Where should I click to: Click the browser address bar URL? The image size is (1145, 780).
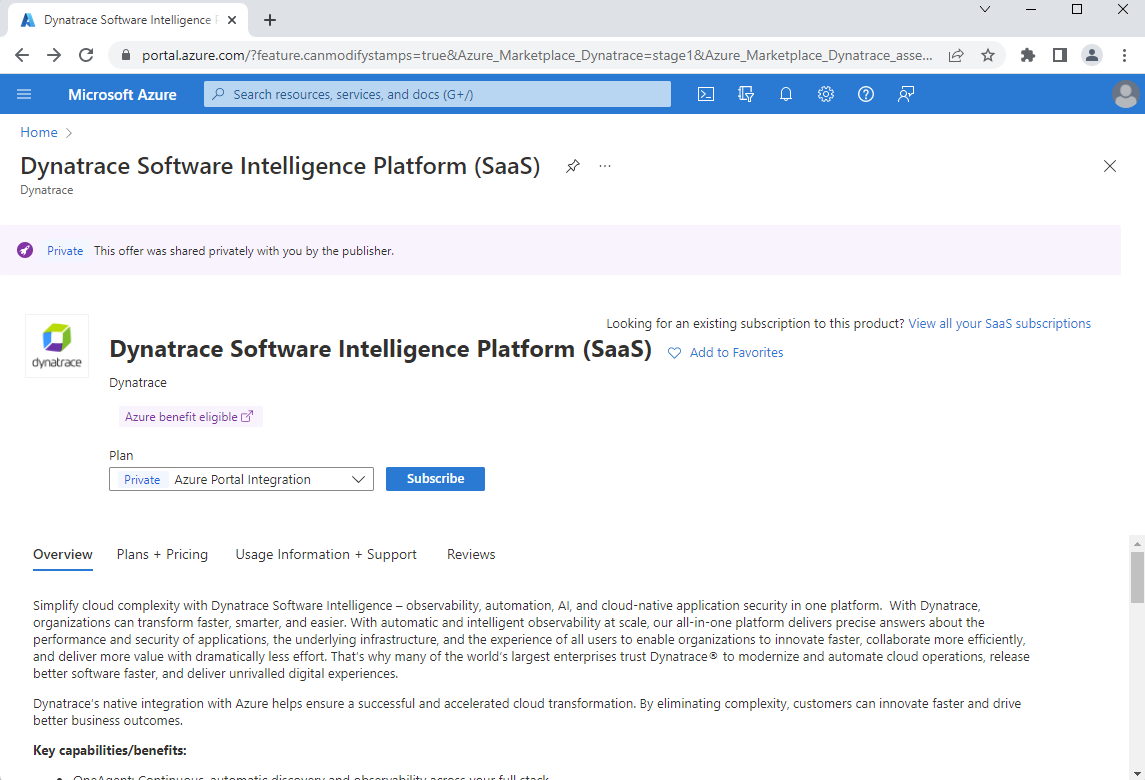click(x=537, y=56)
